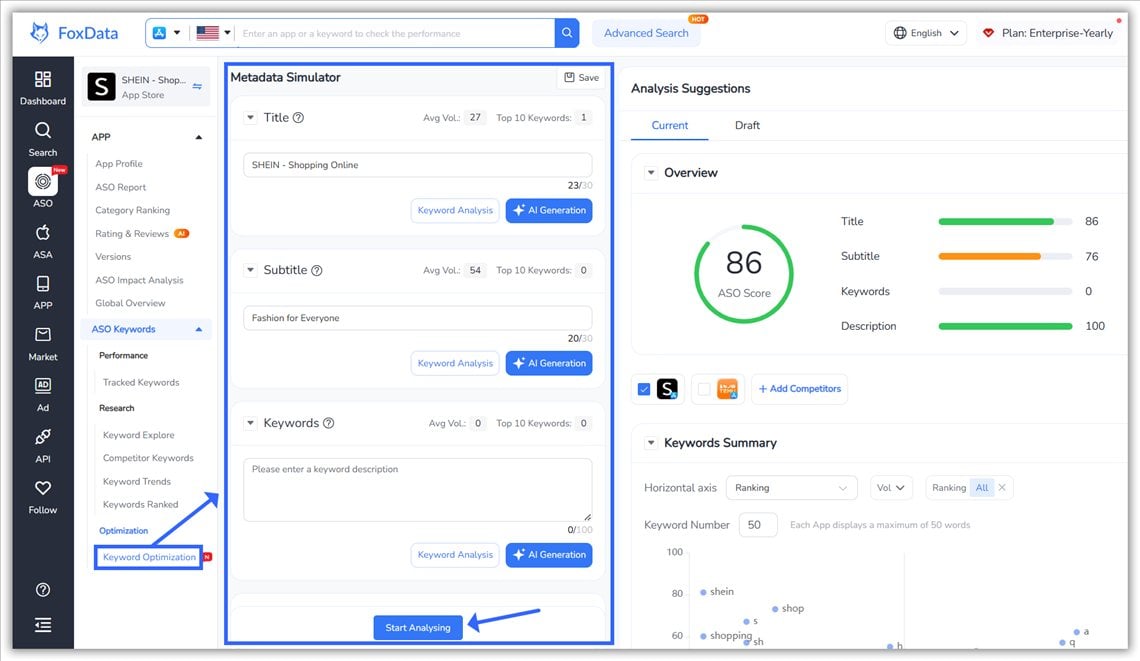This screenshot has height=661, width=1140.
Task: Open Keyword Optimization menu item
Action: click(149, 557)
